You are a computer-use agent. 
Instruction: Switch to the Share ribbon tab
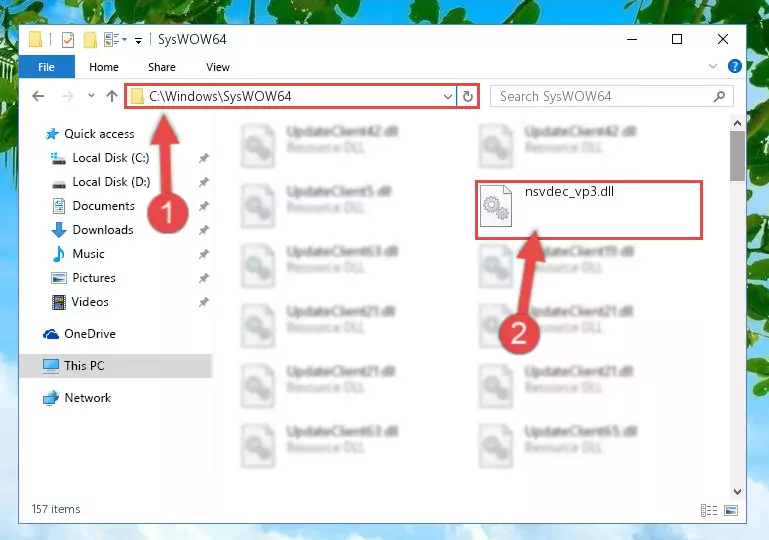[161, 67]
